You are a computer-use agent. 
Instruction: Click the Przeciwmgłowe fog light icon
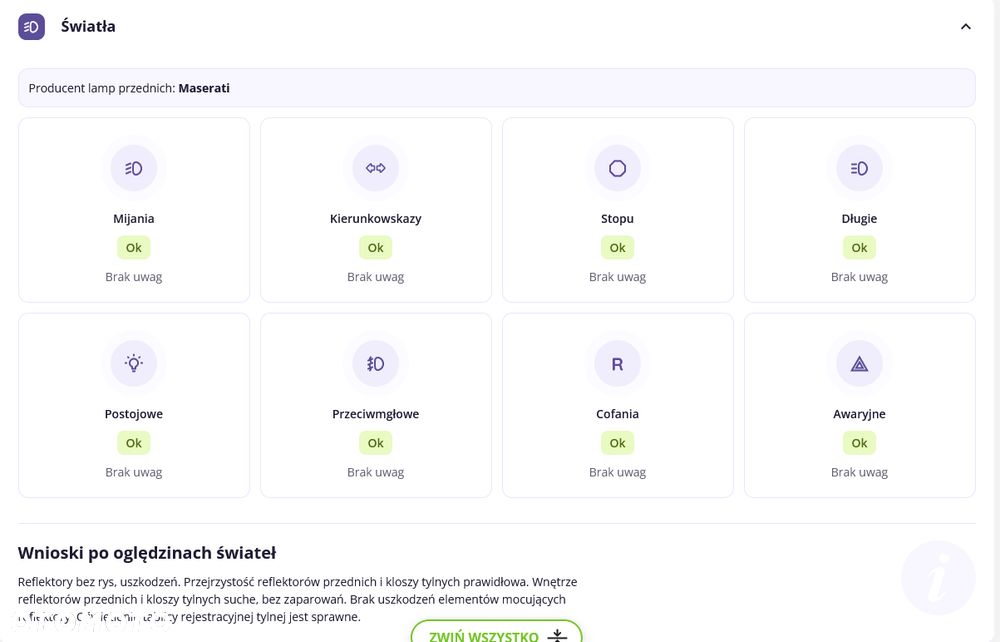(376, 363)
